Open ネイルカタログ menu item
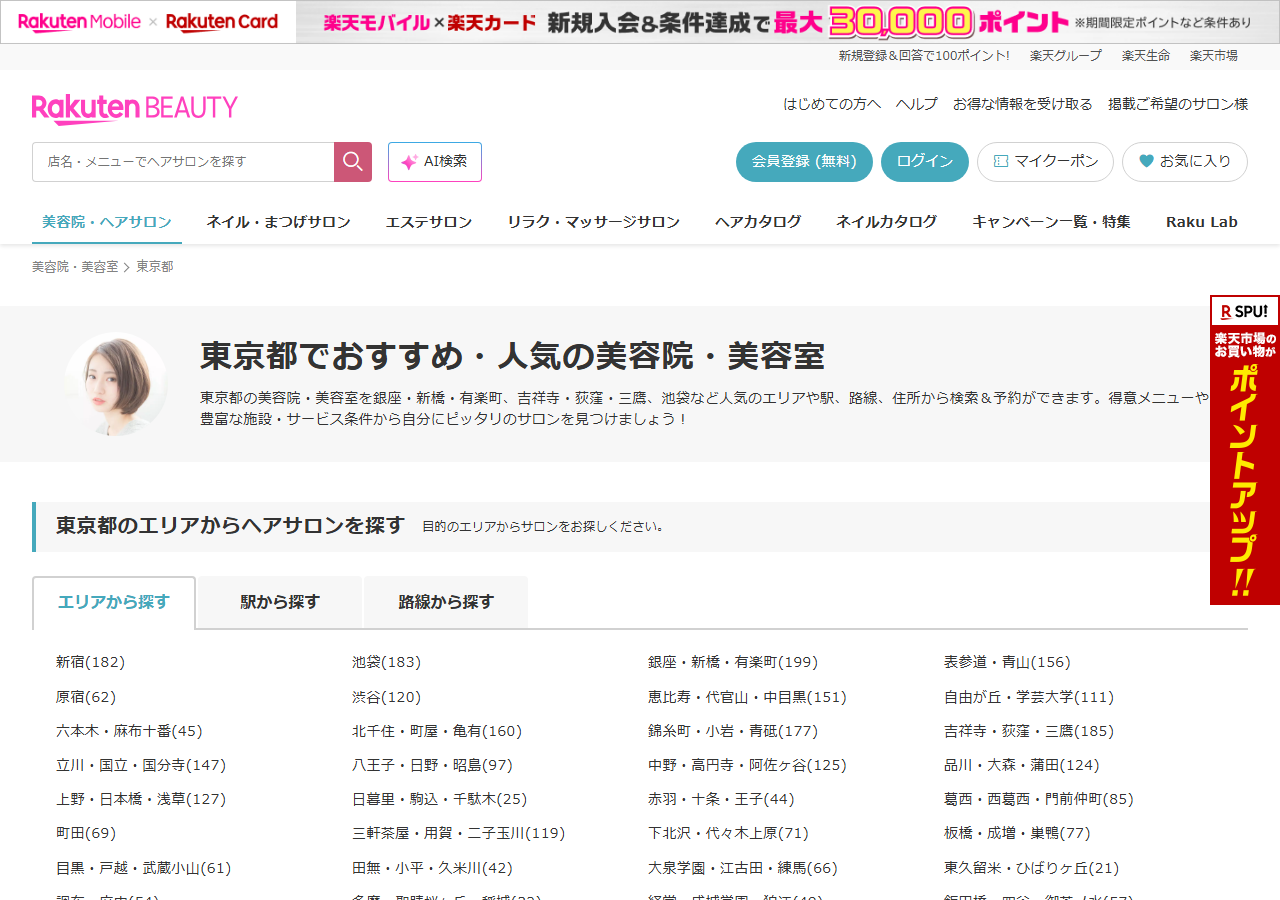Screen dimensions: 1280x900 (x=887, y=222)
